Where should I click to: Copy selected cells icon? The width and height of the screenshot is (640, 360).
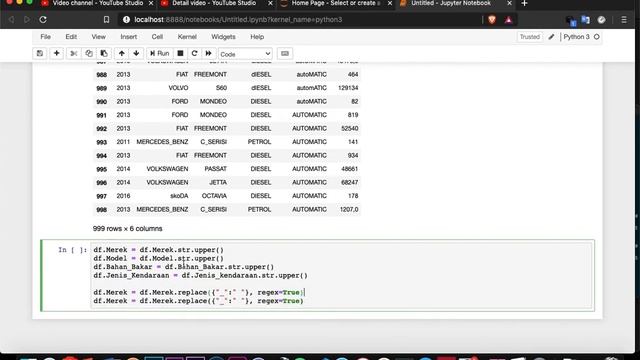point(89,53)
